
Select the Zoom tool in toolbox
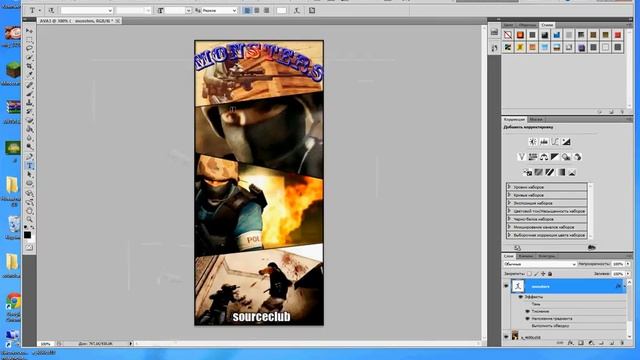tap(29, 220)
